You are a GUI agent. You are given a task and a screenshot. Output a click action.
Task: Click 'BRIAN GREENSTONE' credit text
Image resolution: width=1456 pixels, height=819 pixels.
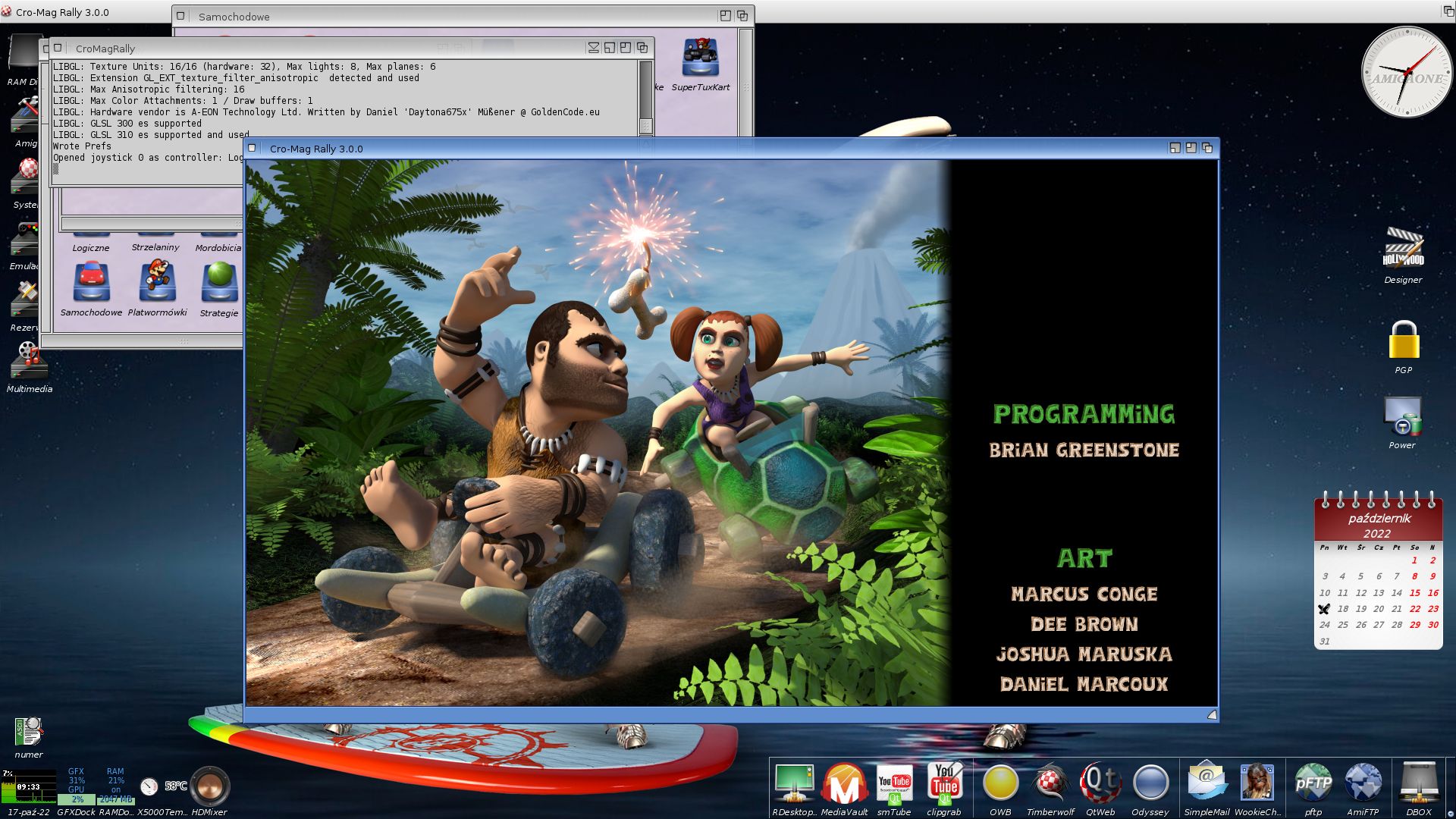tap(1084, 450)
